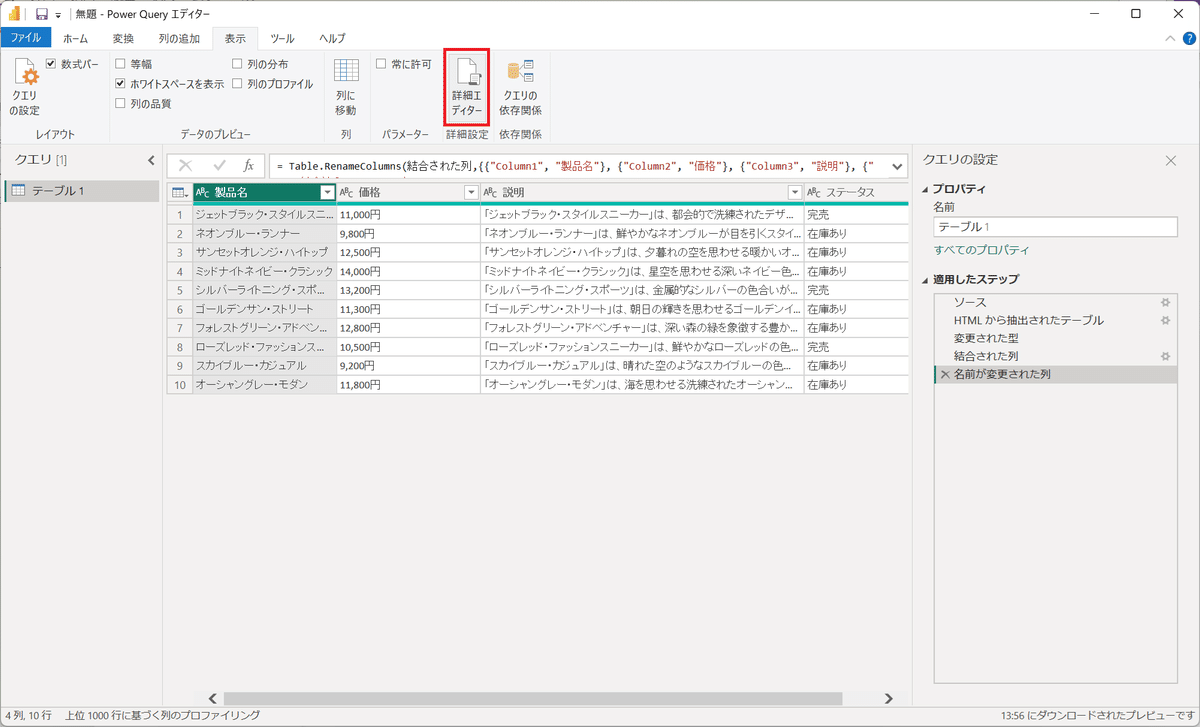Click the ABC type icon of 製品名 column
The width and height of the screenshot is (1200, 727).
(x=203, y=193)
